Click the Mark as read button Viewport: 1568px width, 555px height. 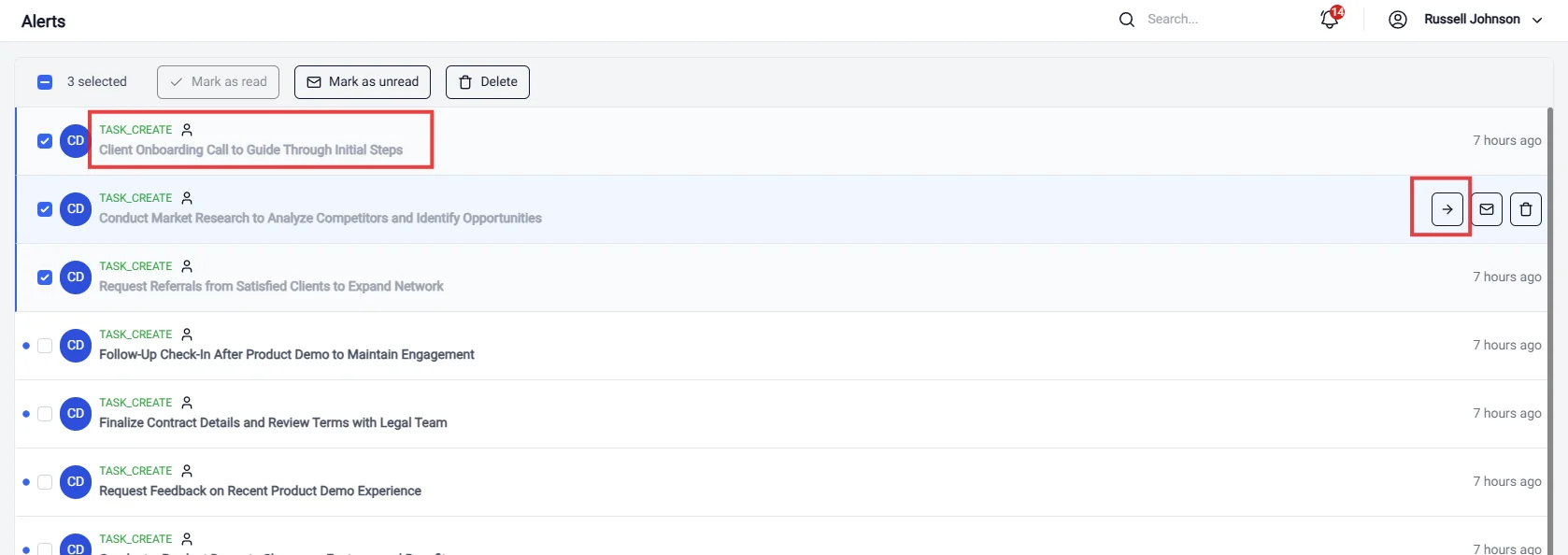(220, 82)
